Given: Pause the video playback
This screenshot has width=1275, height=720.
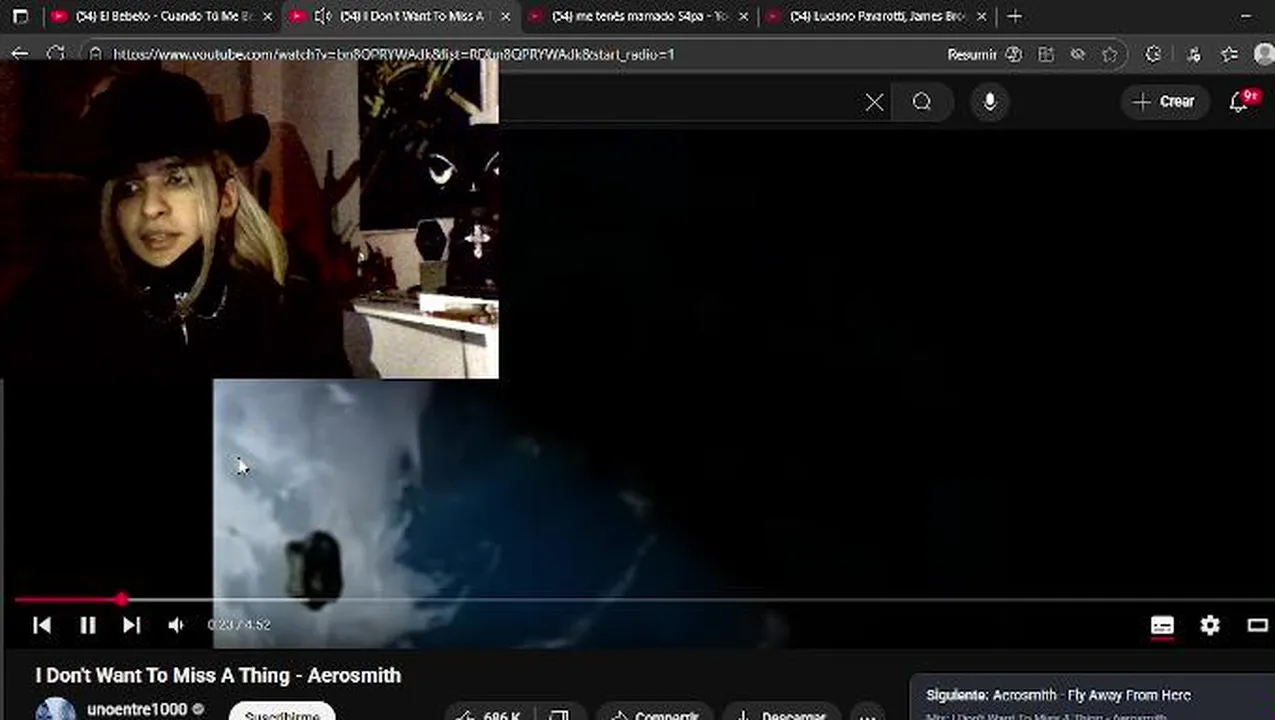Looking at the screenshot, I should [x=87, y=625].
